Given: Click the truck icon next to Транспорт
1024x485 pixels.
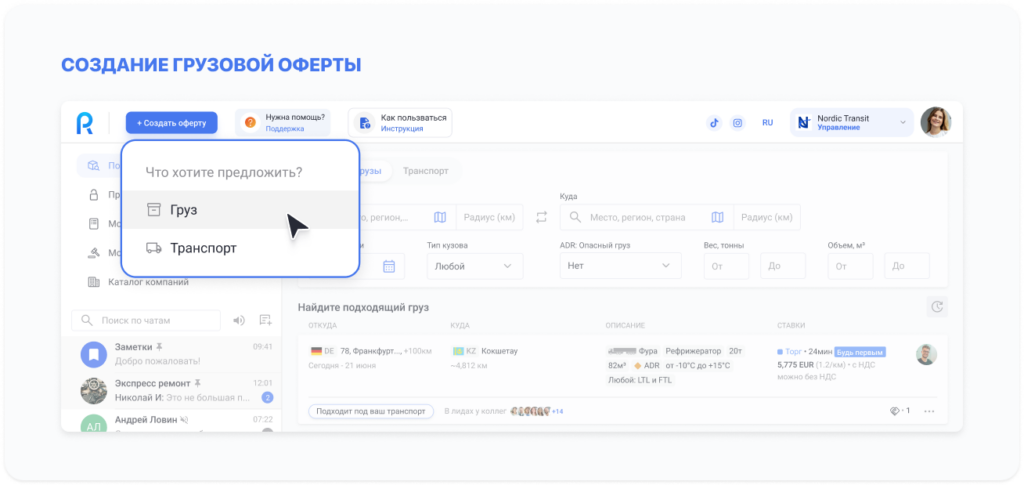Looking at the screenshot, I should [153, 248].
